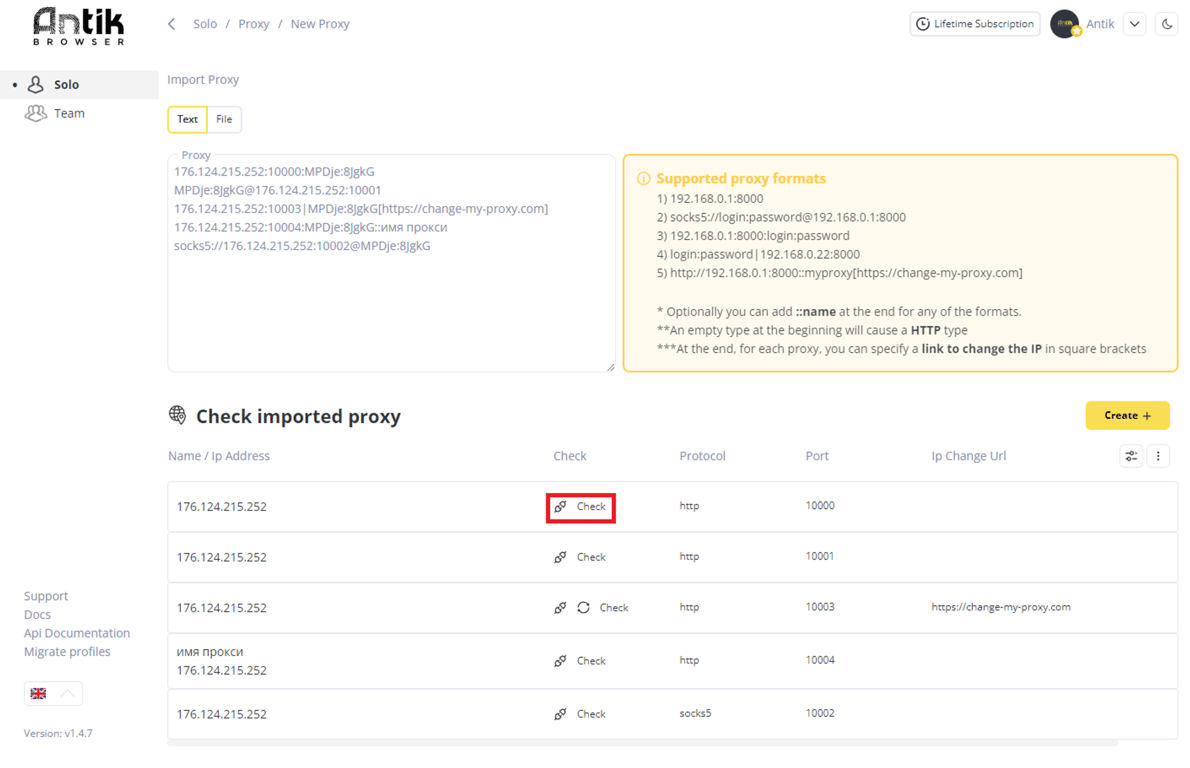The width and height of the screenshot is (1190, 768).
Task: Click the globe icon beside Check imported proxy
Action: 178,415
